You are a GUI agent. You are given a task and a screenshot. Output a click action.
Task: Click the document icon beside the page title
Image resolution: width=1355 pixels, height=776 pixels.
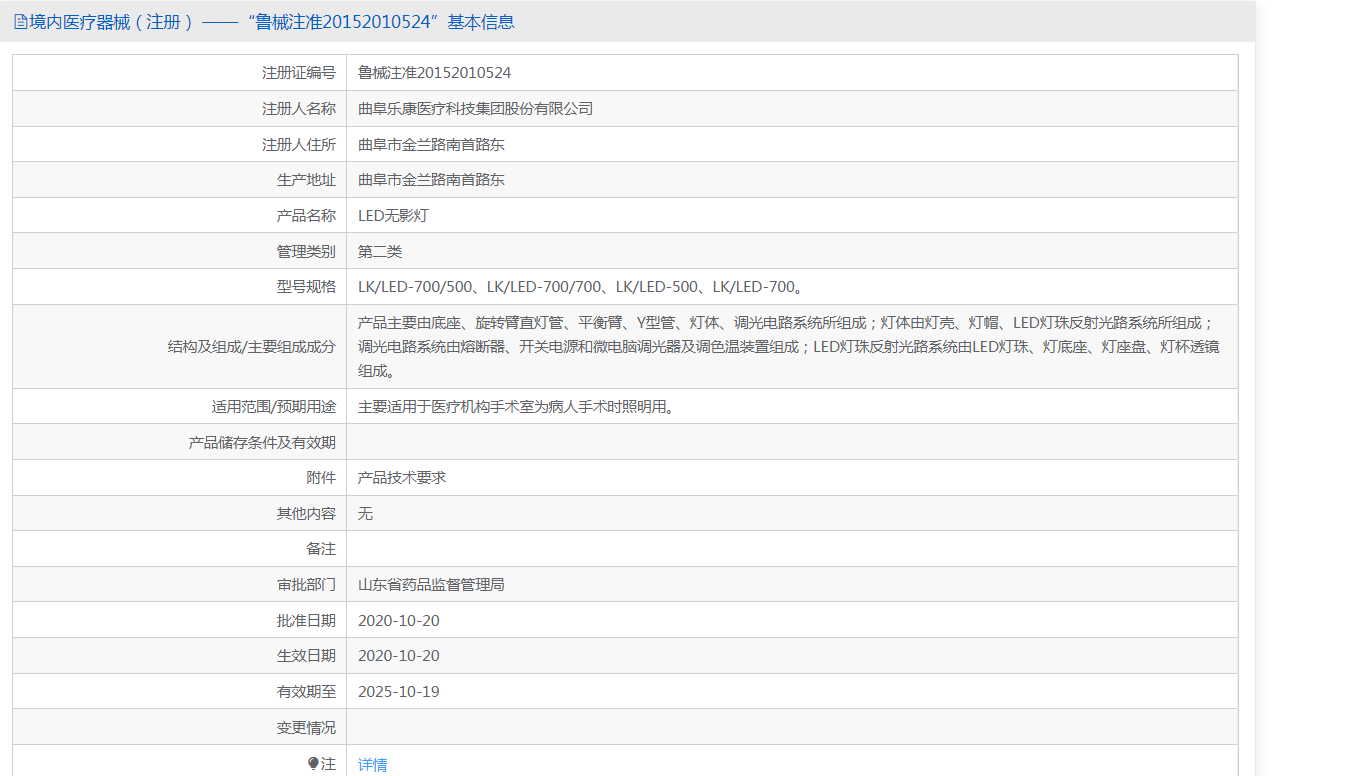tap(20, 22)
